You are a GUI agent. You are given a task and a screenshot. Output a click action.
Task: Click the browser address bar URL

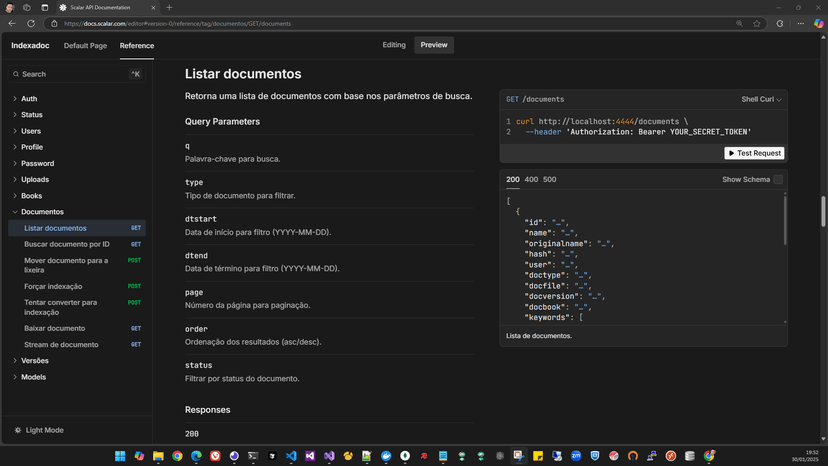[x=177, y=23]
